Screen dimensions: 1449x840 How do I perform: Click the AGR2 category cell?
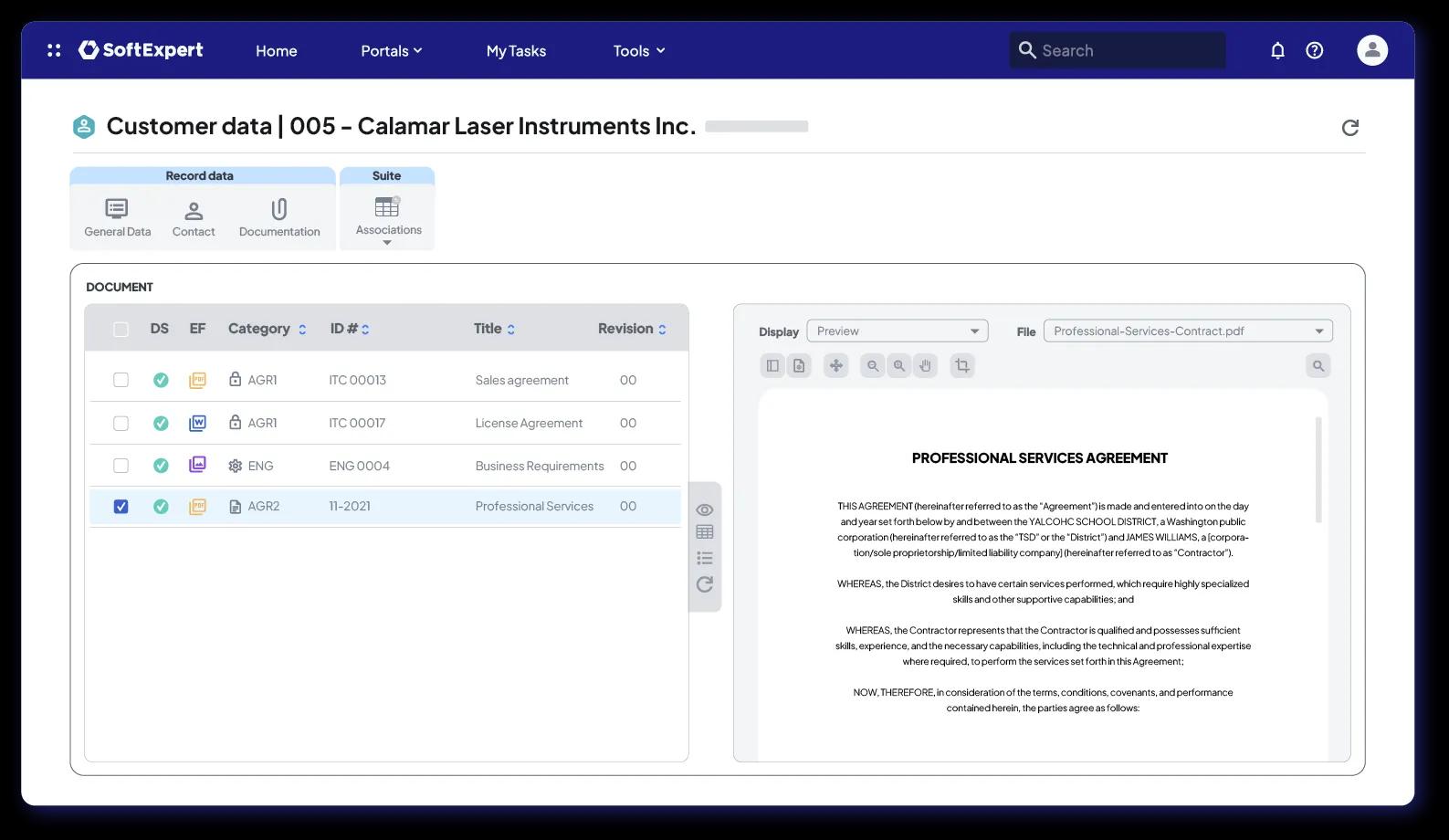254,506
